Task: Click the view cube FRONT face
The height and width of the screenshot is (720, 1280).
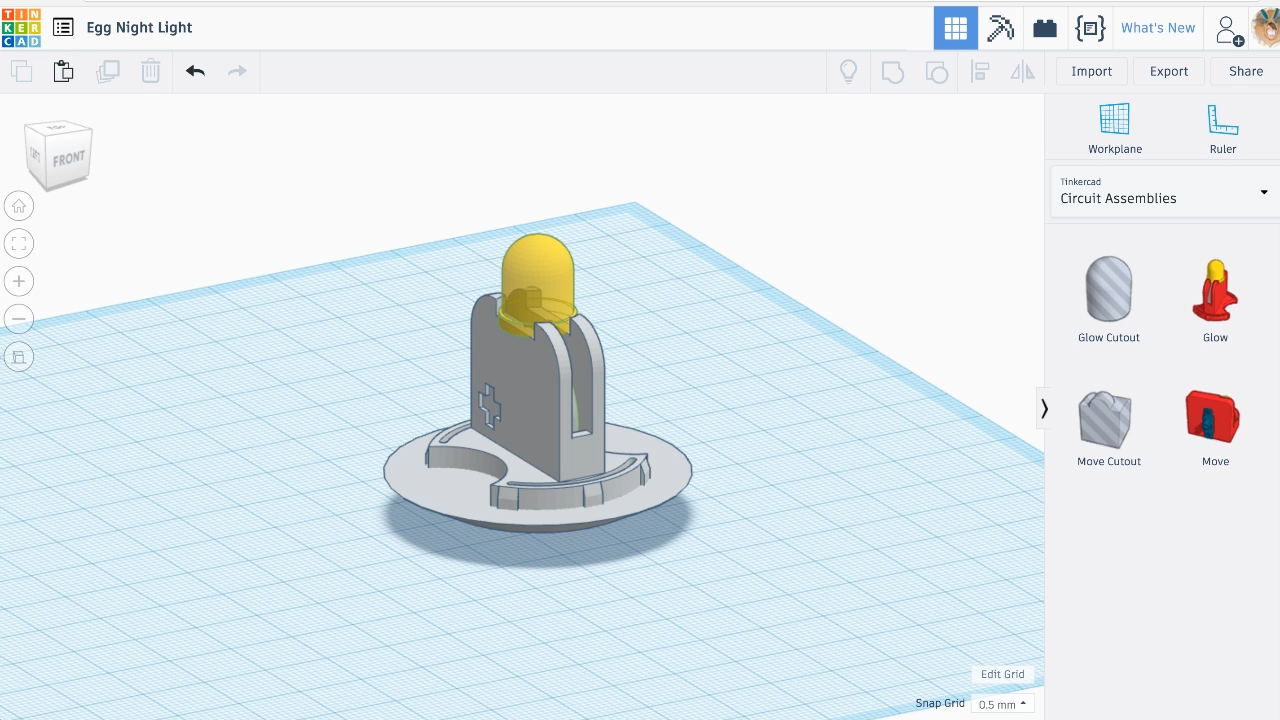Action: click(68, 159)
